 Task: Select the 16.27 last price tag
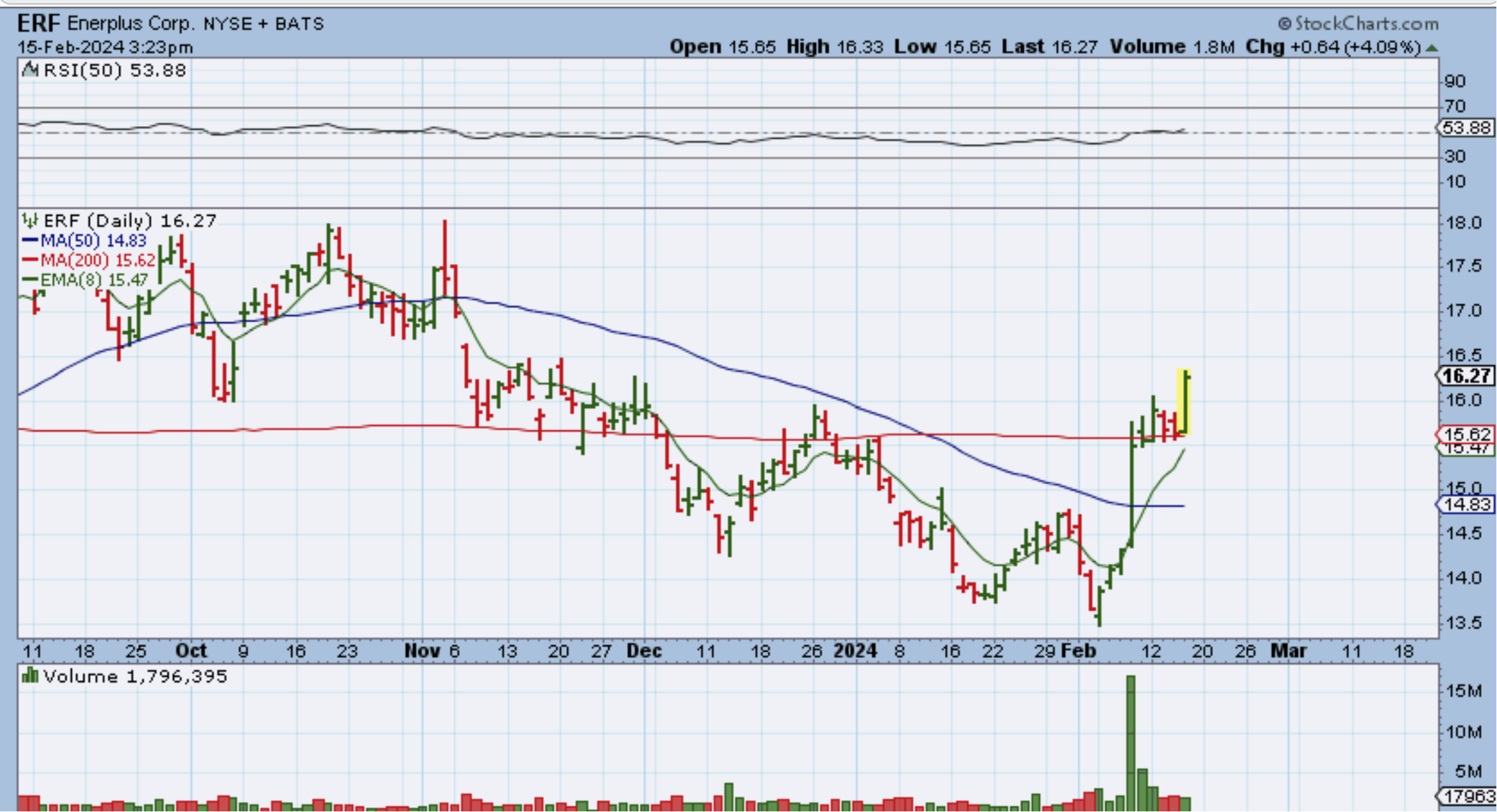pos(1466,376)
